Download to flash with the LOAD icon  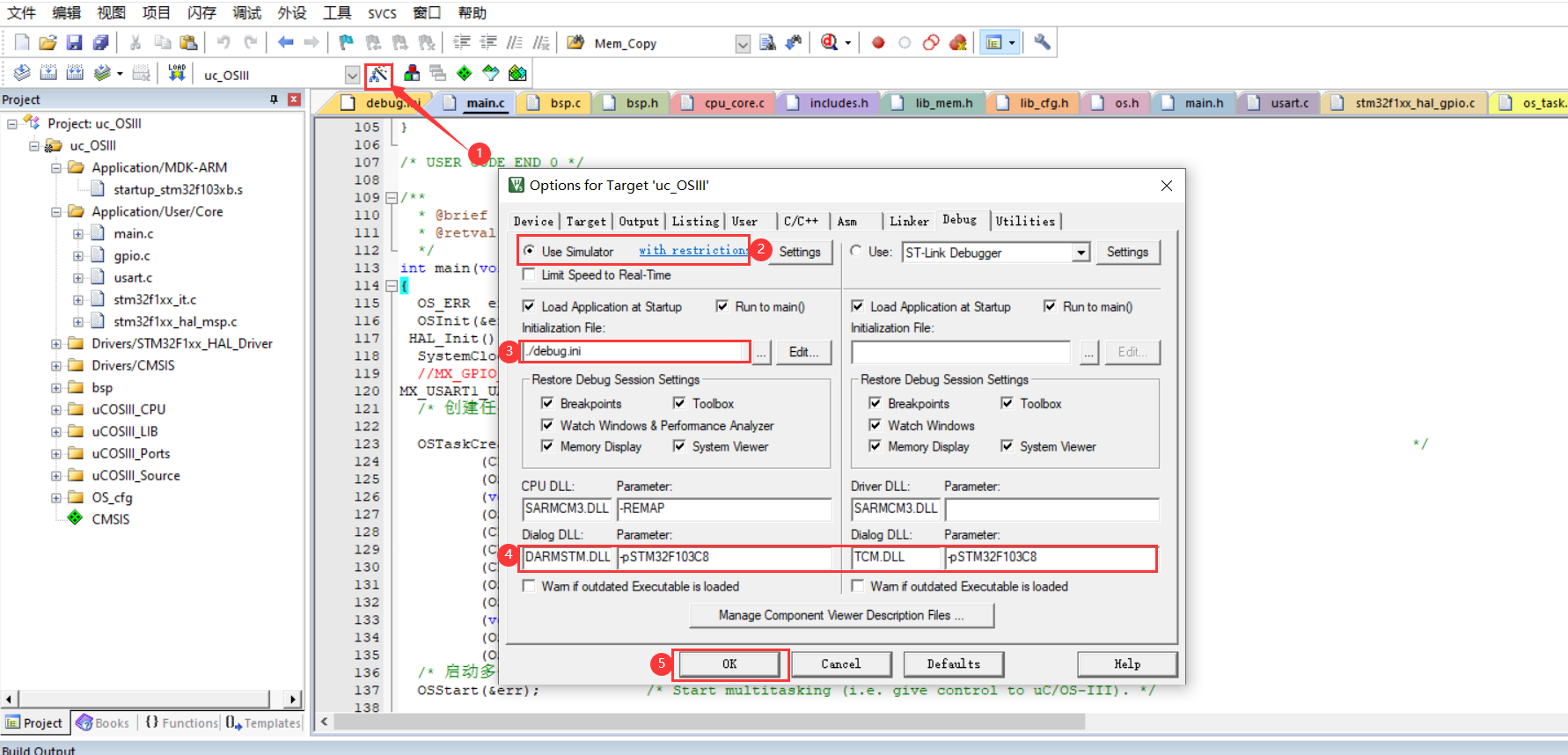177,73
